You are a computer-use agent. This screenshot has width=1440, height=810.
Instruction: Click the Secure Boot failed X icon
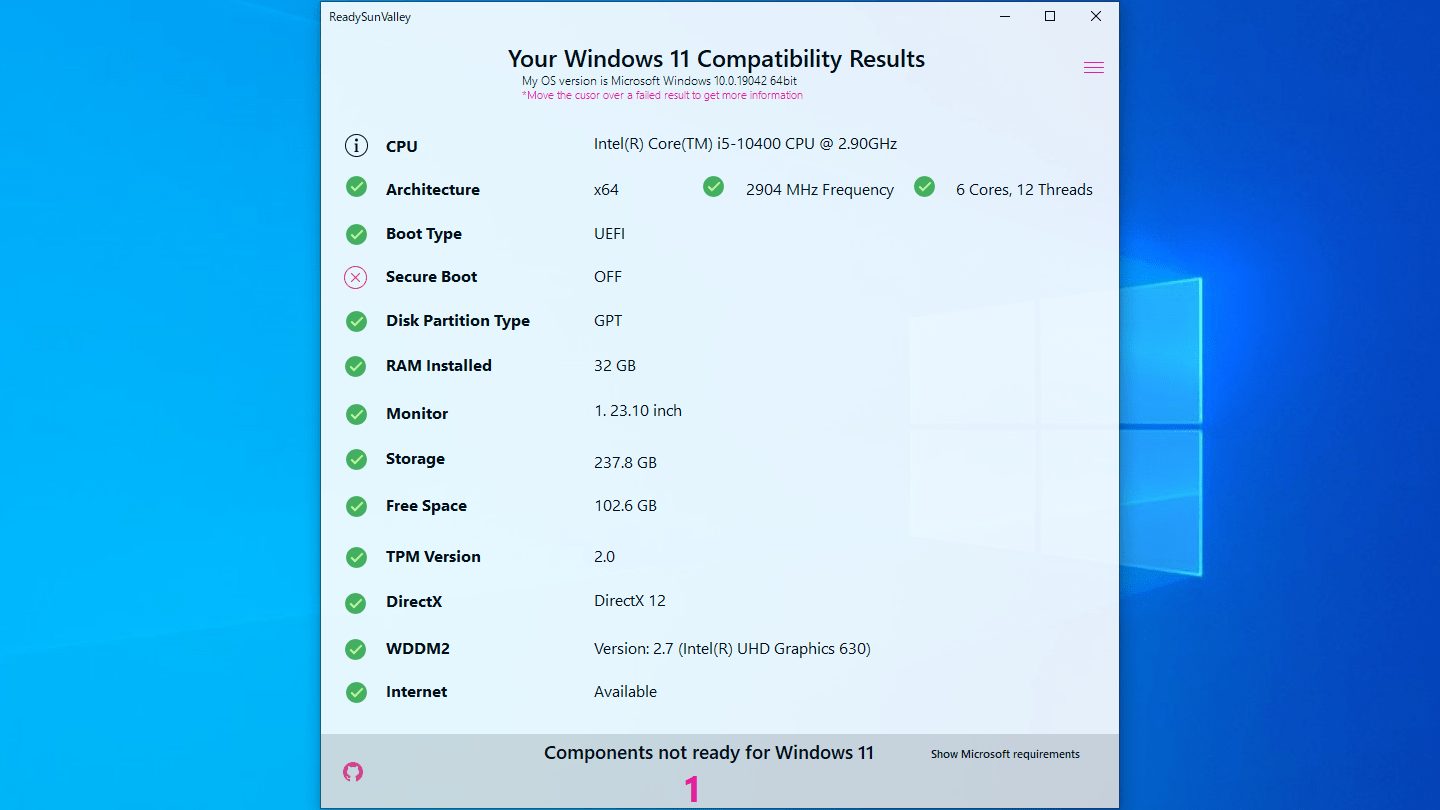pos(356,277)
